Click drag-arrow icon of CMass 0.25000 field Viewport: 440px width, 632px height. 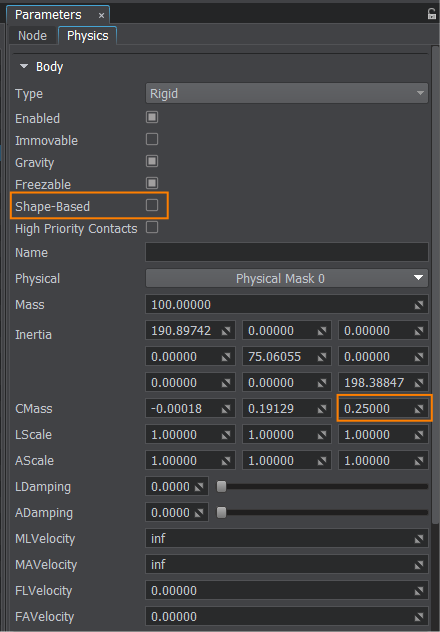click(419, 409)
